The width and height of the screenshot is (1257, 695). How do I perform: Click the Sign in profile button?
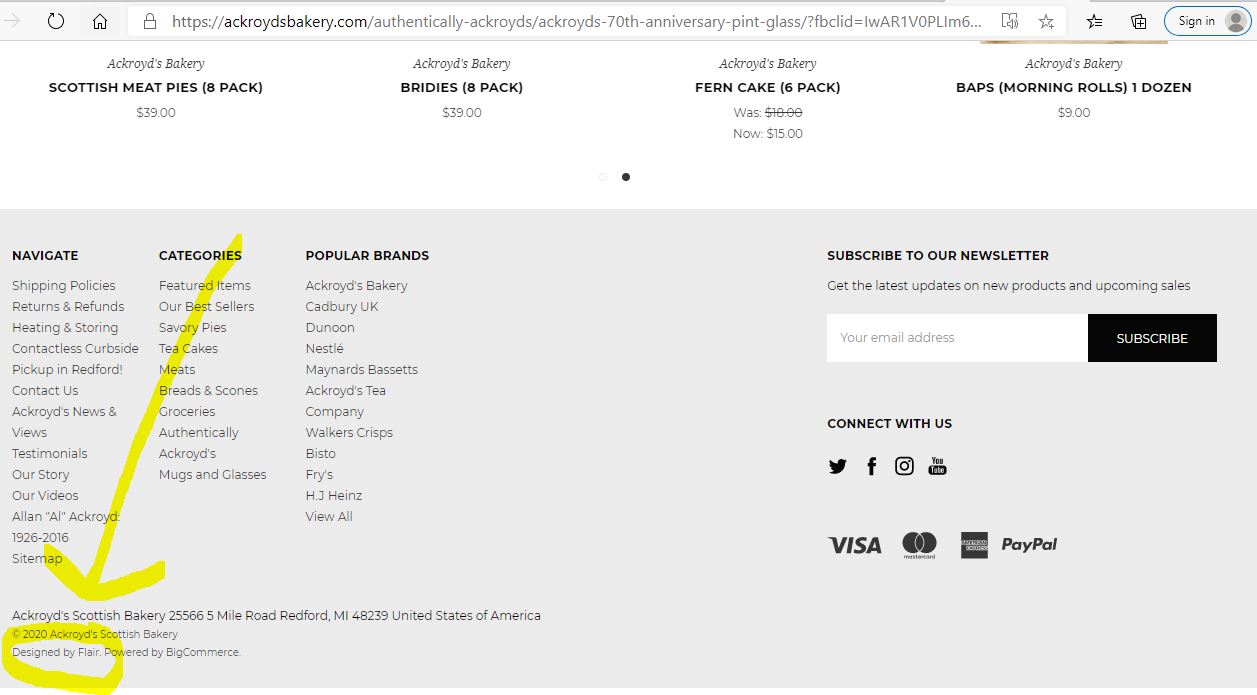[1207, 21]
